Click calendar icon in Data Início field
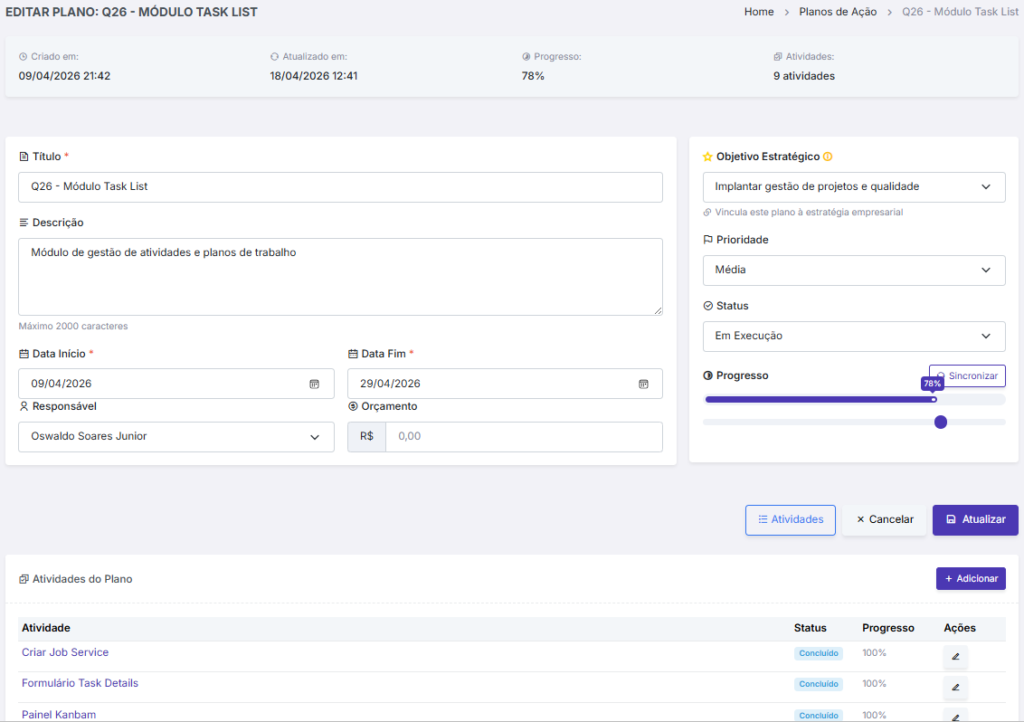Image resolution: width=1024 pixels, height=722 pixels. tap(314, 384)
